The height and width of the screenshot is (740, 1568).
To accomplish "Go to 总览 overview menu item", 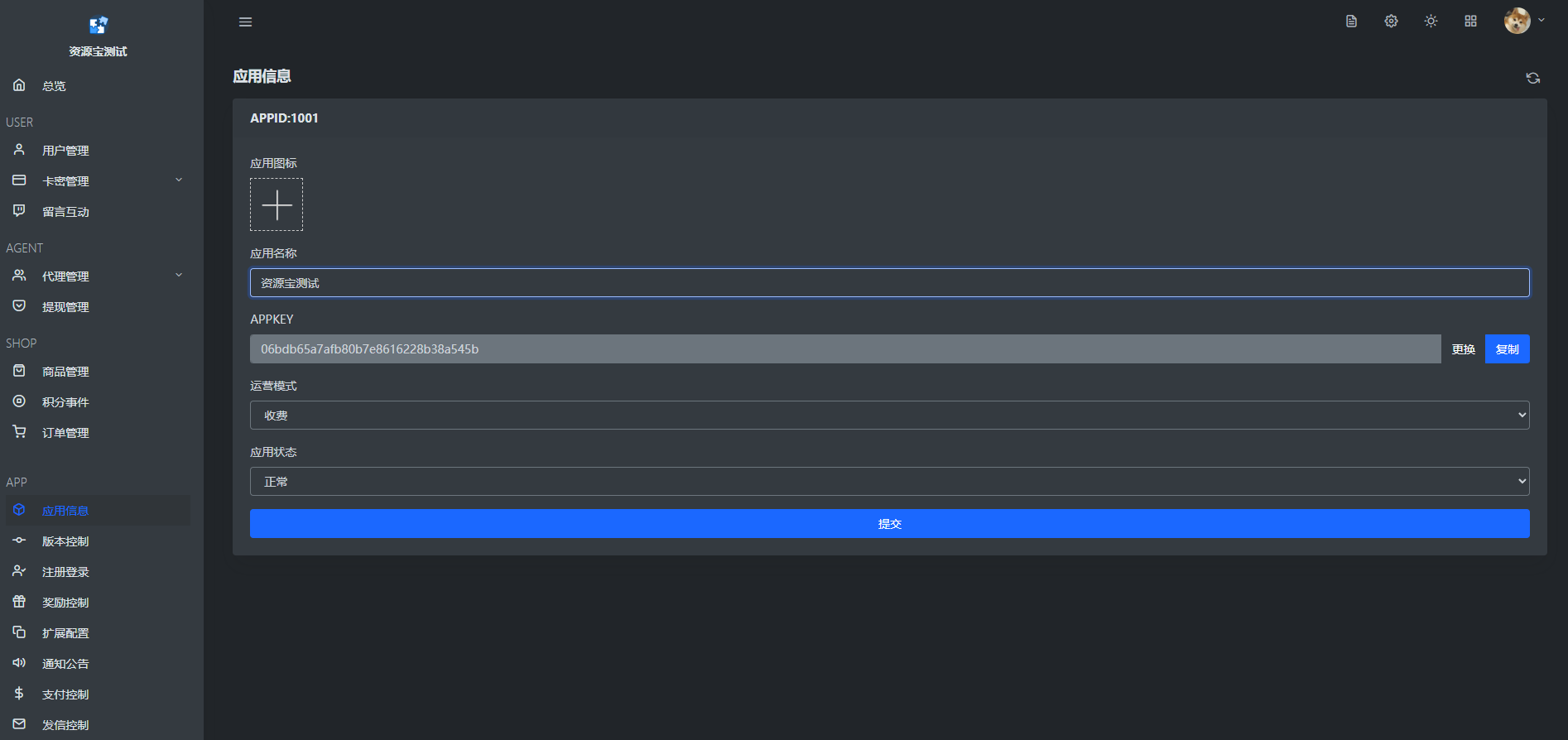I will (x=98, y=85).
